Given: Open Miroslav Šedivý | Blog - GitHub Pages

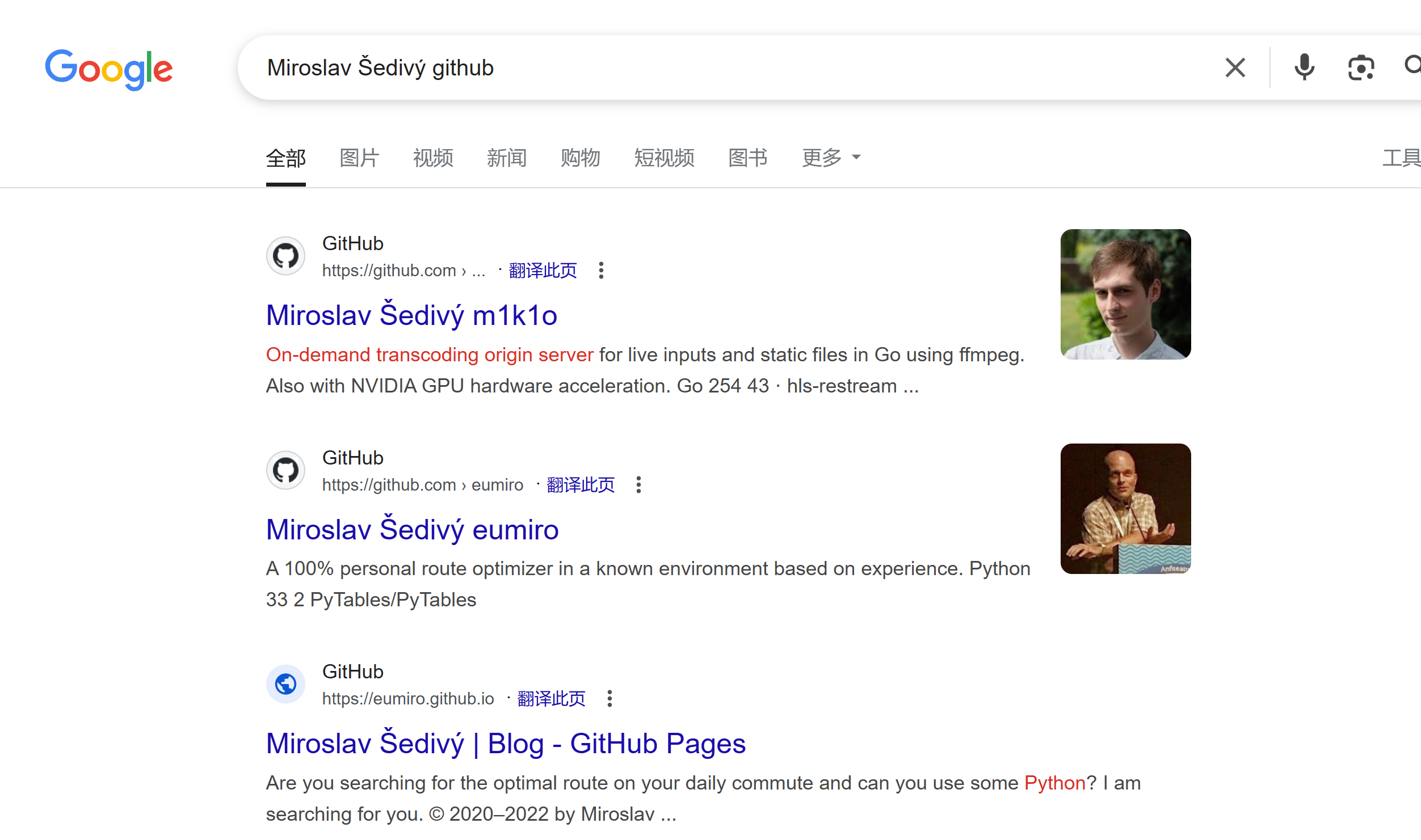Looking at the screenshot, I should 506,744.
